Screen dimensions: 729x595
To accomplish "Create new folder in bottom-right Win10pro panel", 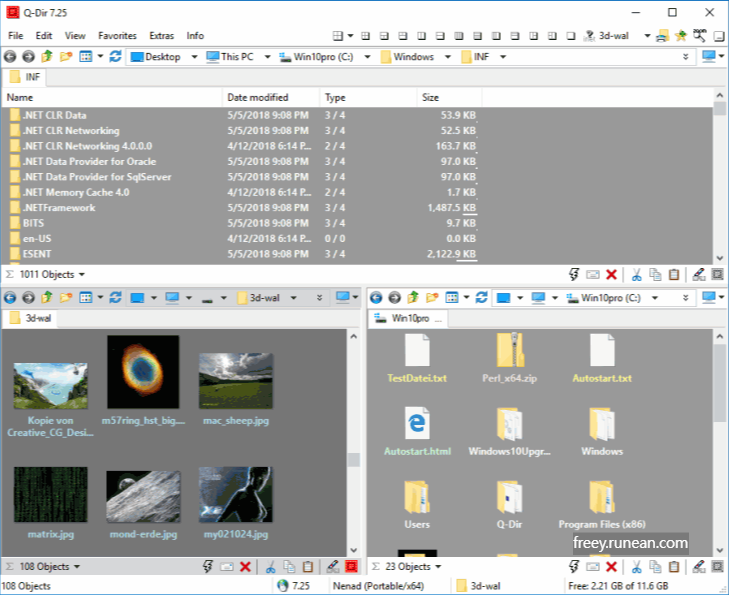I will coord(432,298).
